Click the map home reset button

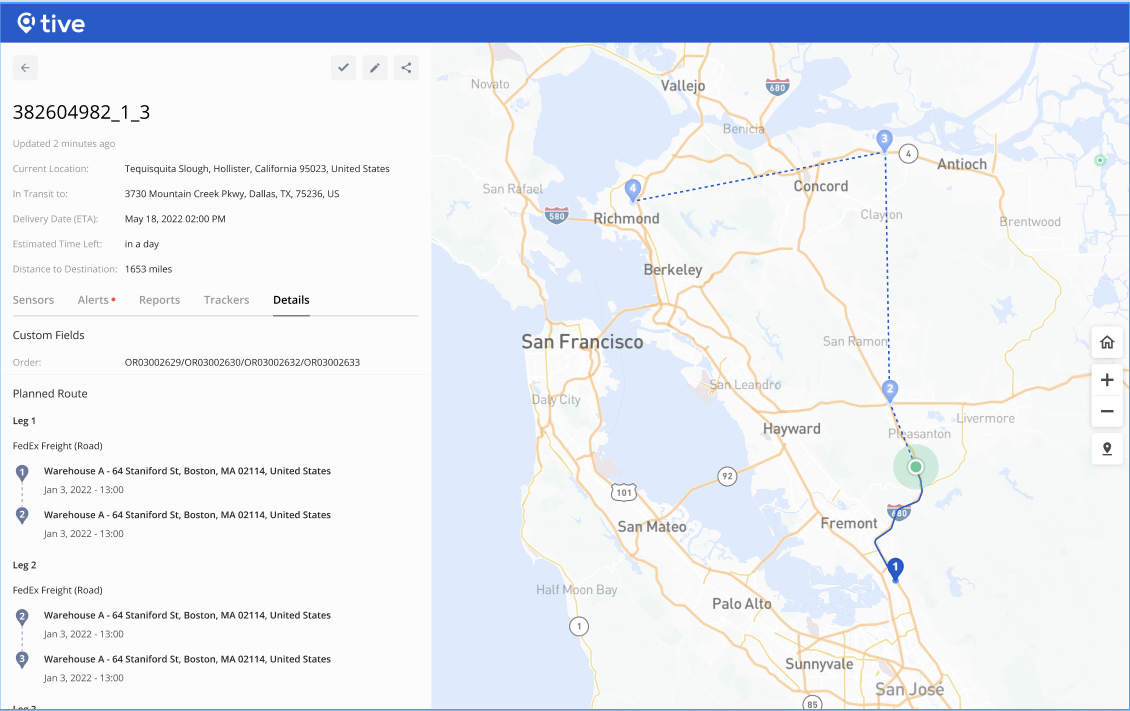1107,343
